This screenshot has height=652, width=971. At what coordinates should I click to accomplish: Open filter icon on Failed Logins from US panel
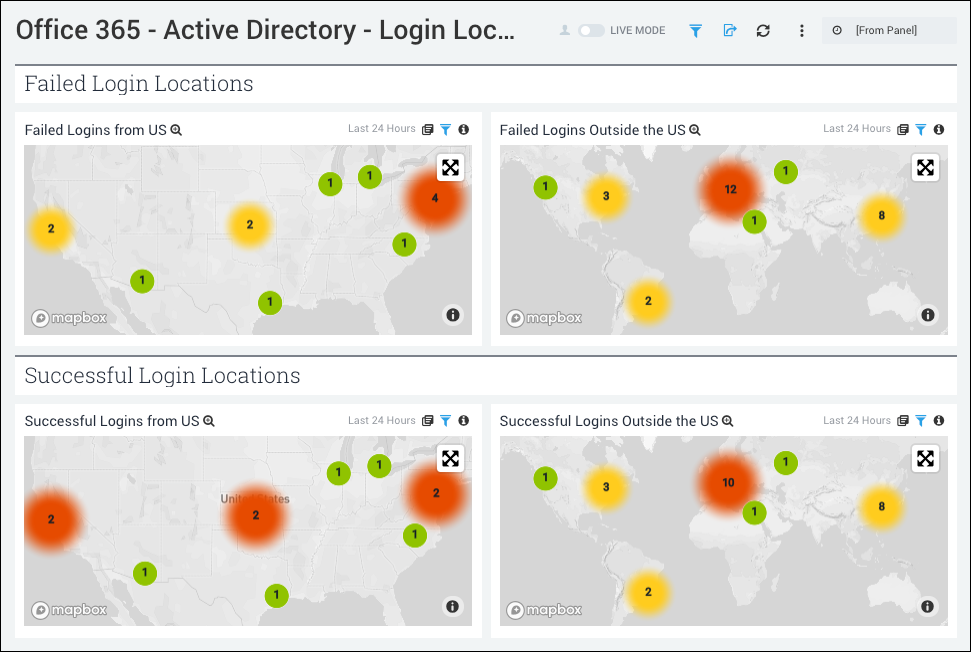point(445,129)
